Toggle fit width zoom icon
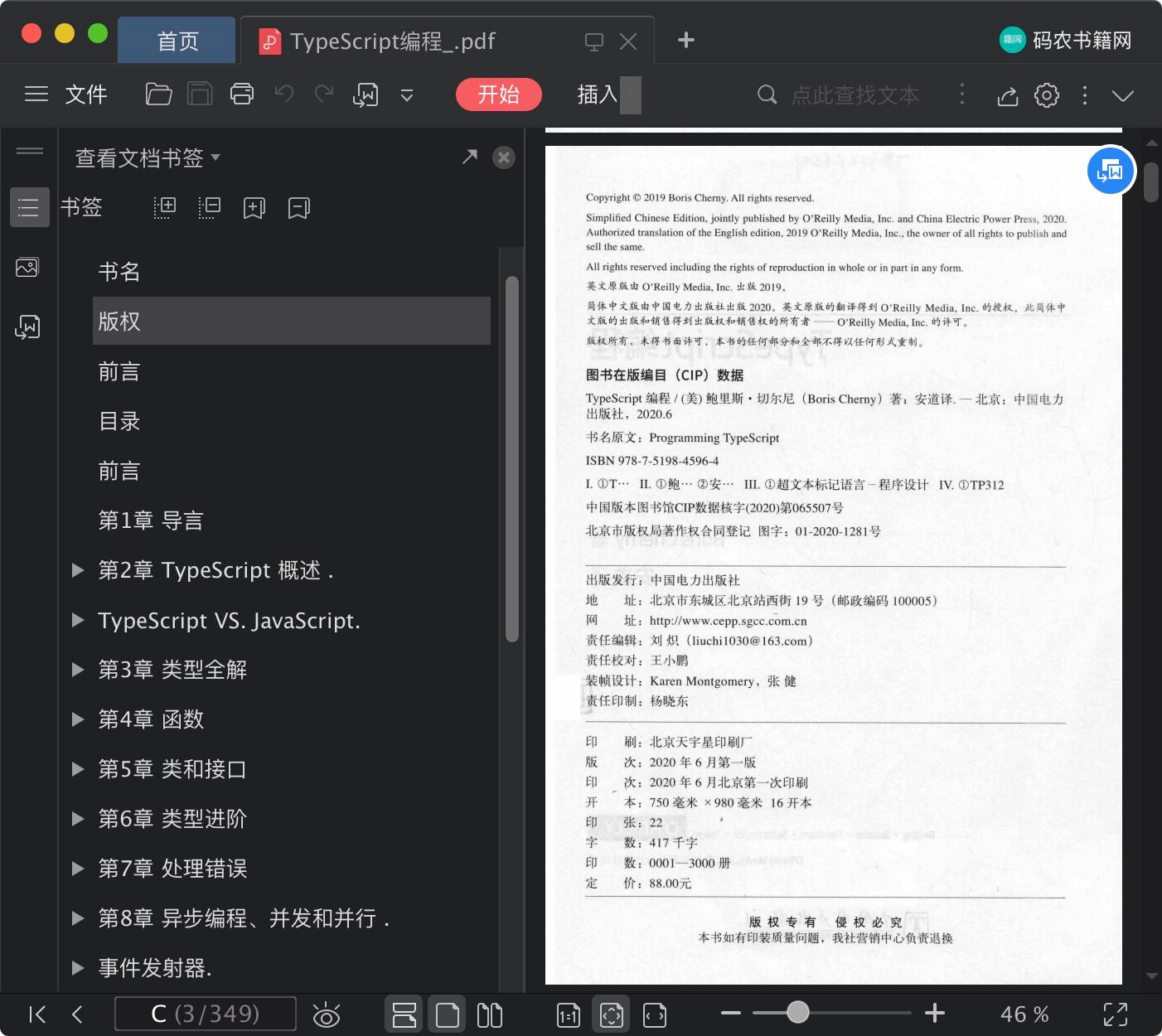The width and height of the screenshot is (1162, 1036). pyautogui.click(x=655, y=1014)
